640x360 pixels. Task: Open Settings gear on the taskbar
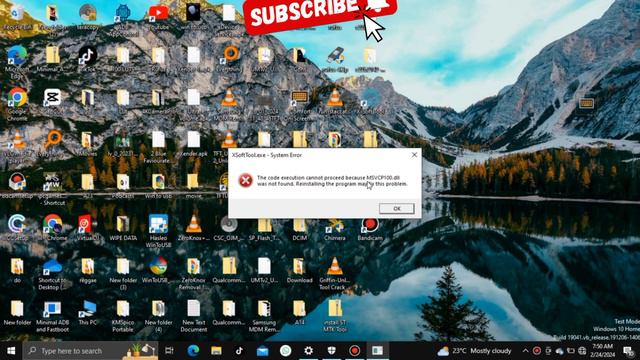pos(309,351)
